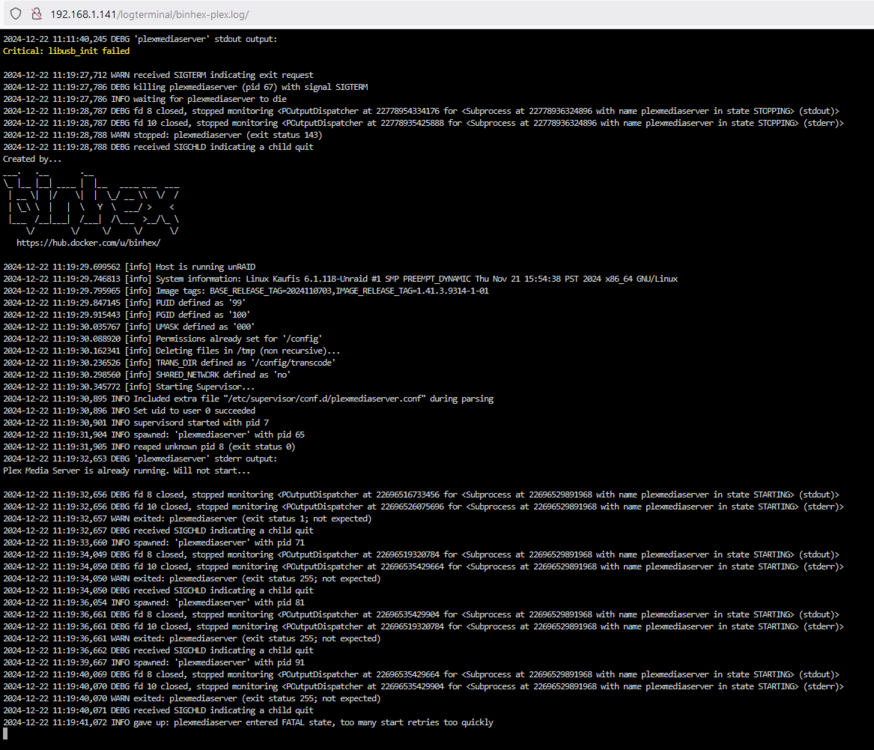Click the binhex ASCII art logo
The height and width of the screenshot is (750, 874).
(91, 203)
